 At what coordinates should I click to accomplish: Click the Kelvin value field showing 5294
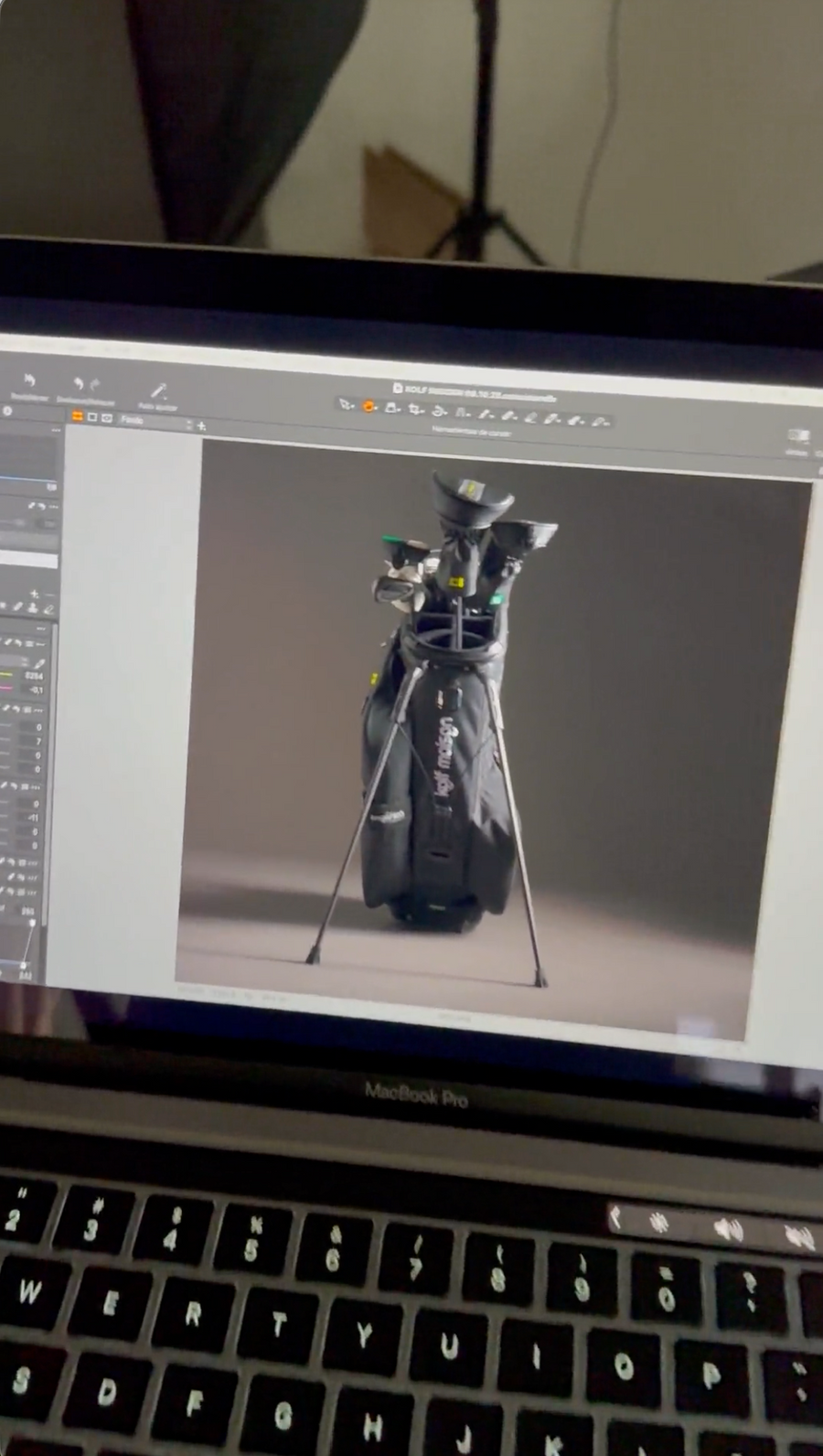point(34,676)
